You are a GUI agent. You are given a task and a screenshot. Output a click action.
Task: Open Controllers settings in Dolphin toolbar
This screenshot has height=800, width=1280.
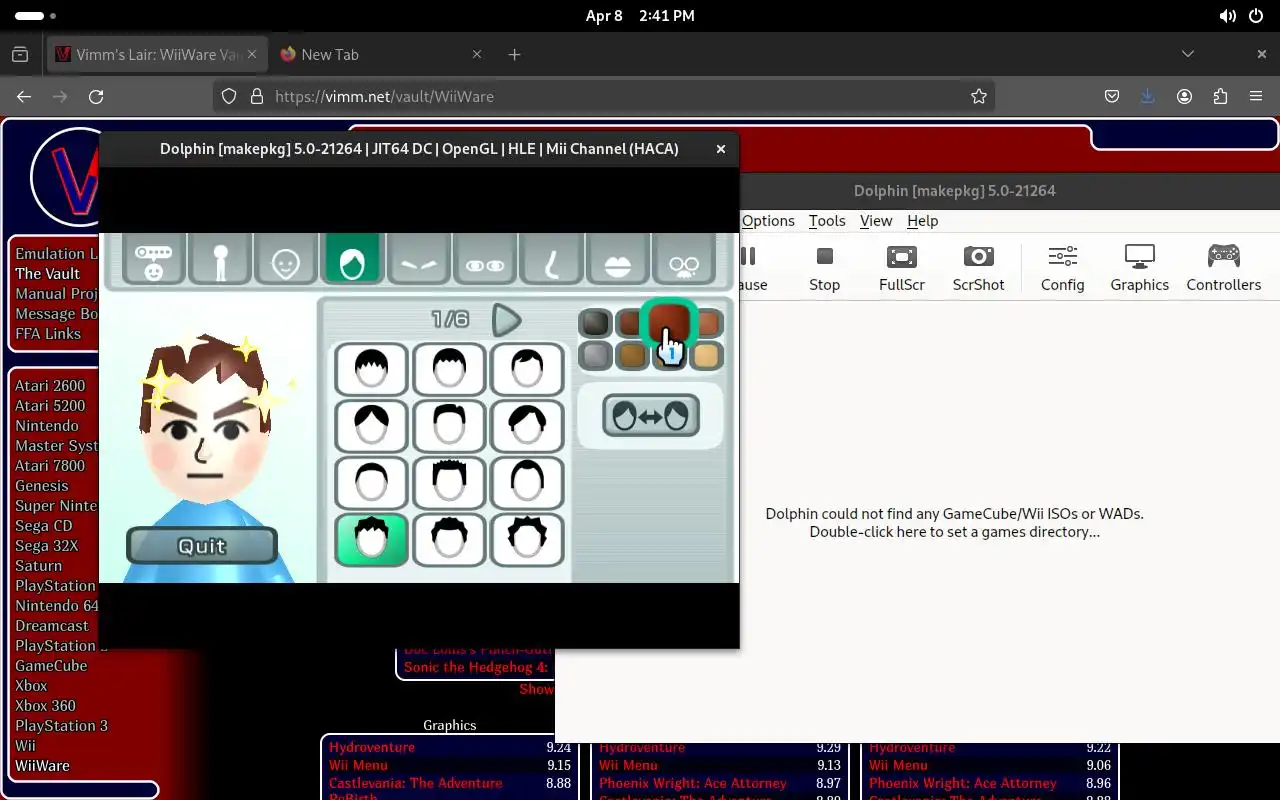coord(1224,269)
